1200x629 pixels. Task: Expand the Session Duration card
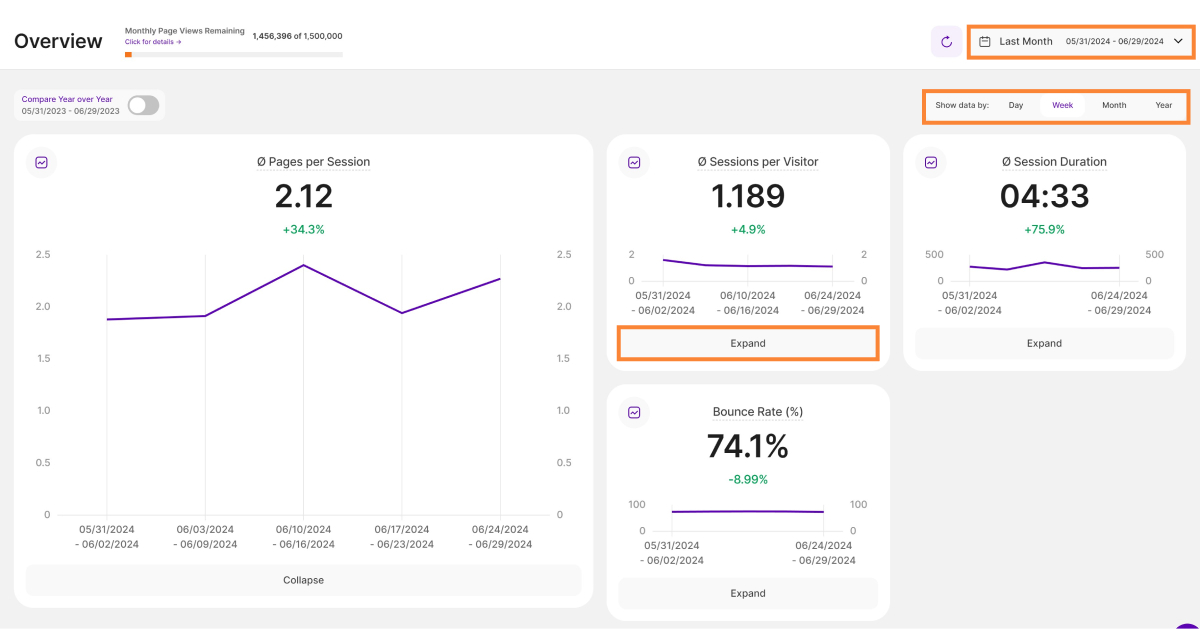[x=1043, y=343]
